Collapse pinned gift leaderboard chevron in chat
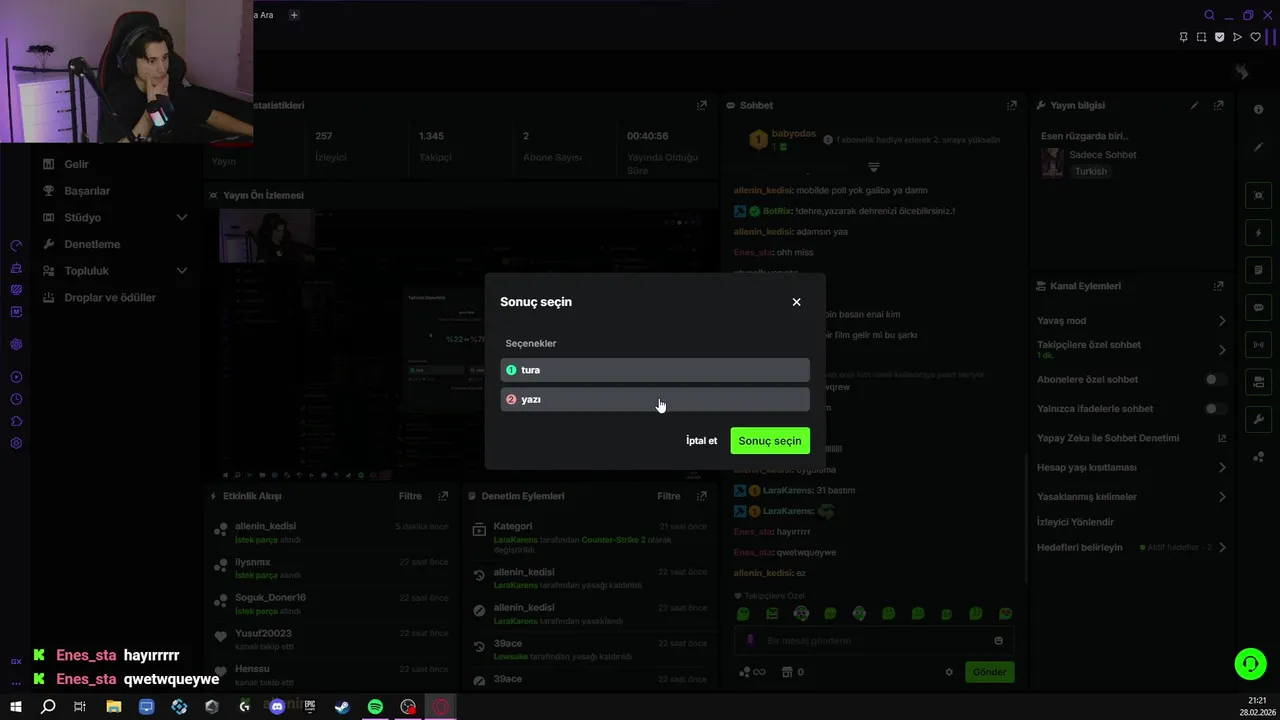1280x720 pixels. tap(873, 167)
